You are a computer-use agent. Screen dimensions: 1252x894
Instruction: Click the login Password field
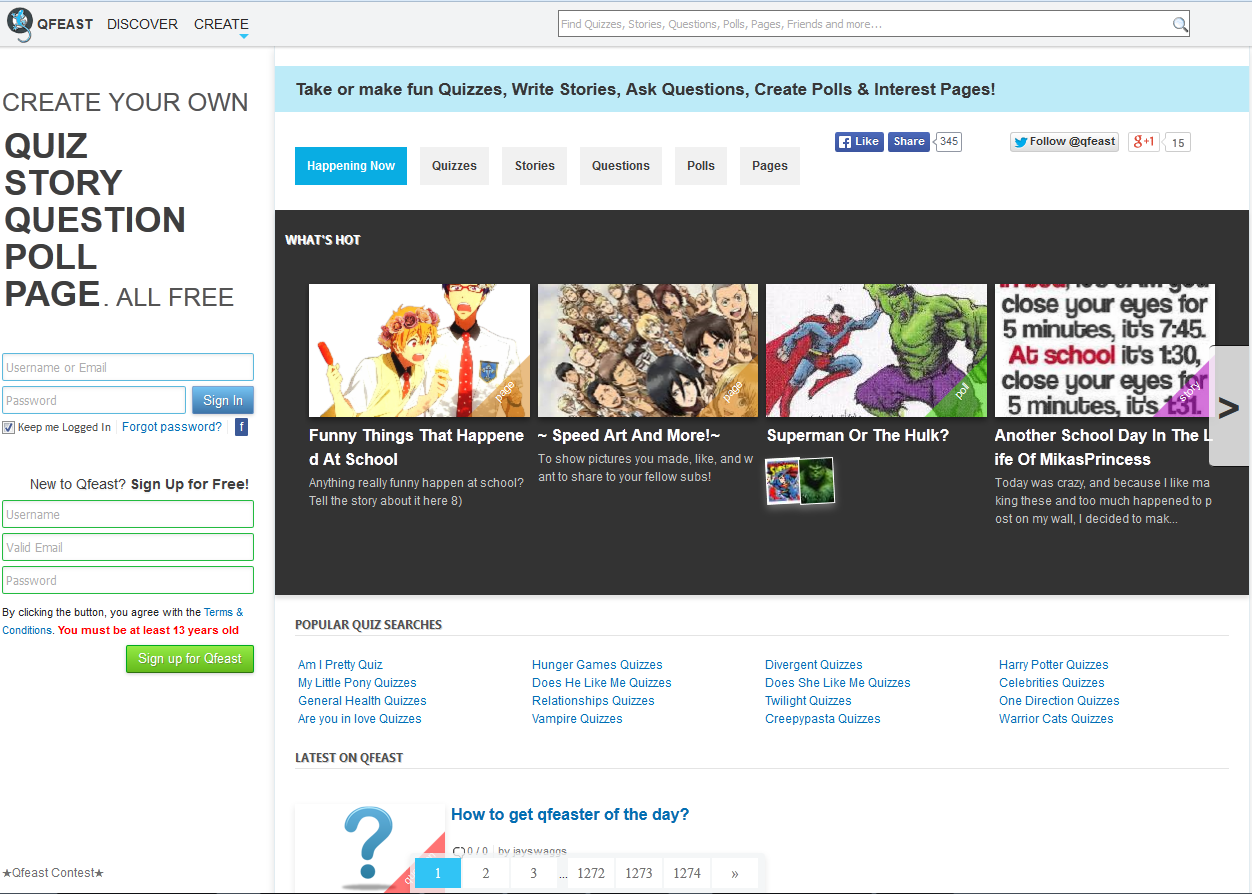(94, 400)
